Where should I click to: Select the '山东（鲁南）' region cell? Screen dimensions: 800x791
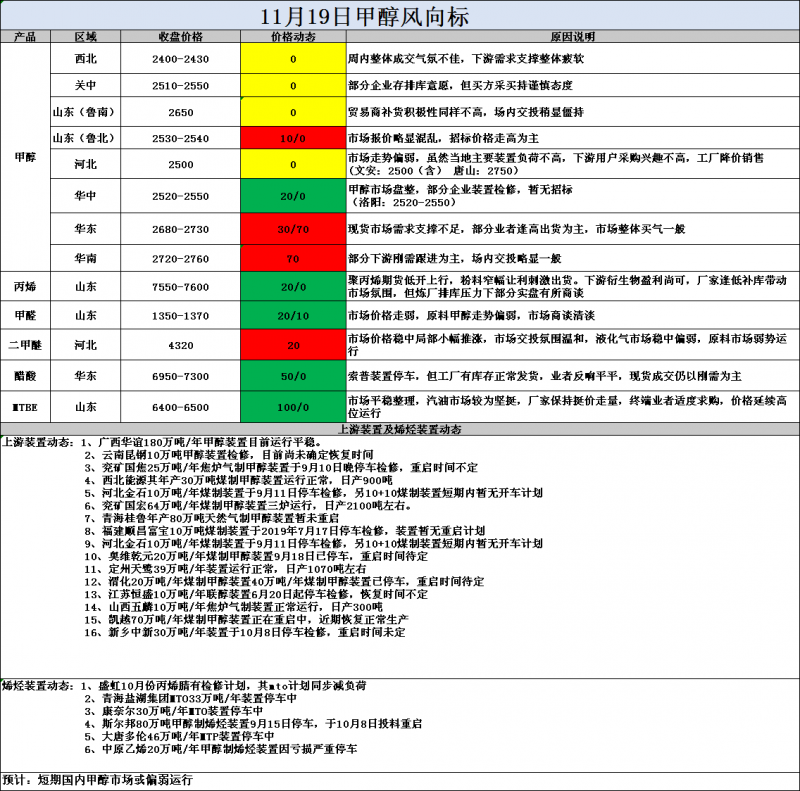86,112
